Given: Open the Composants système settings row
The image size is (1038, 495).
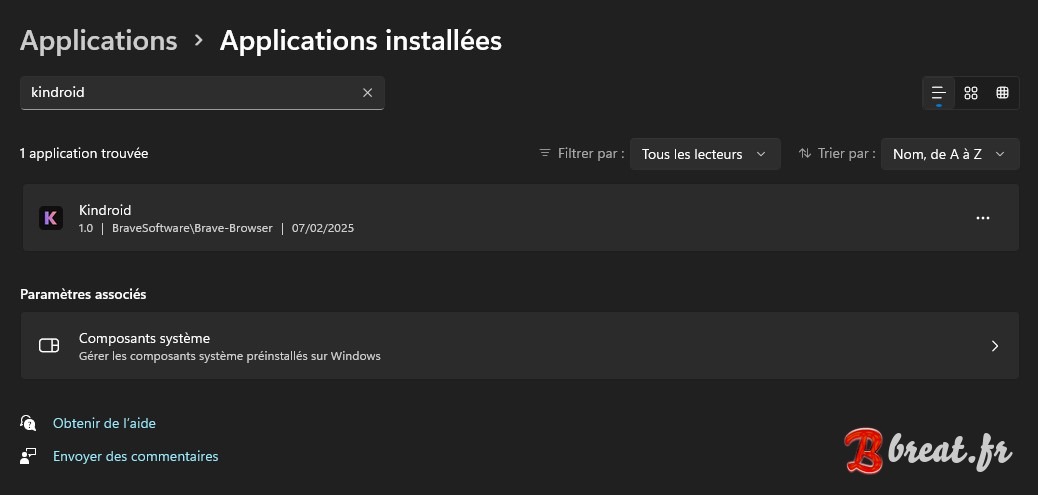Looking at the screenshot, I should pyautogui.click(x=520, y=345).
